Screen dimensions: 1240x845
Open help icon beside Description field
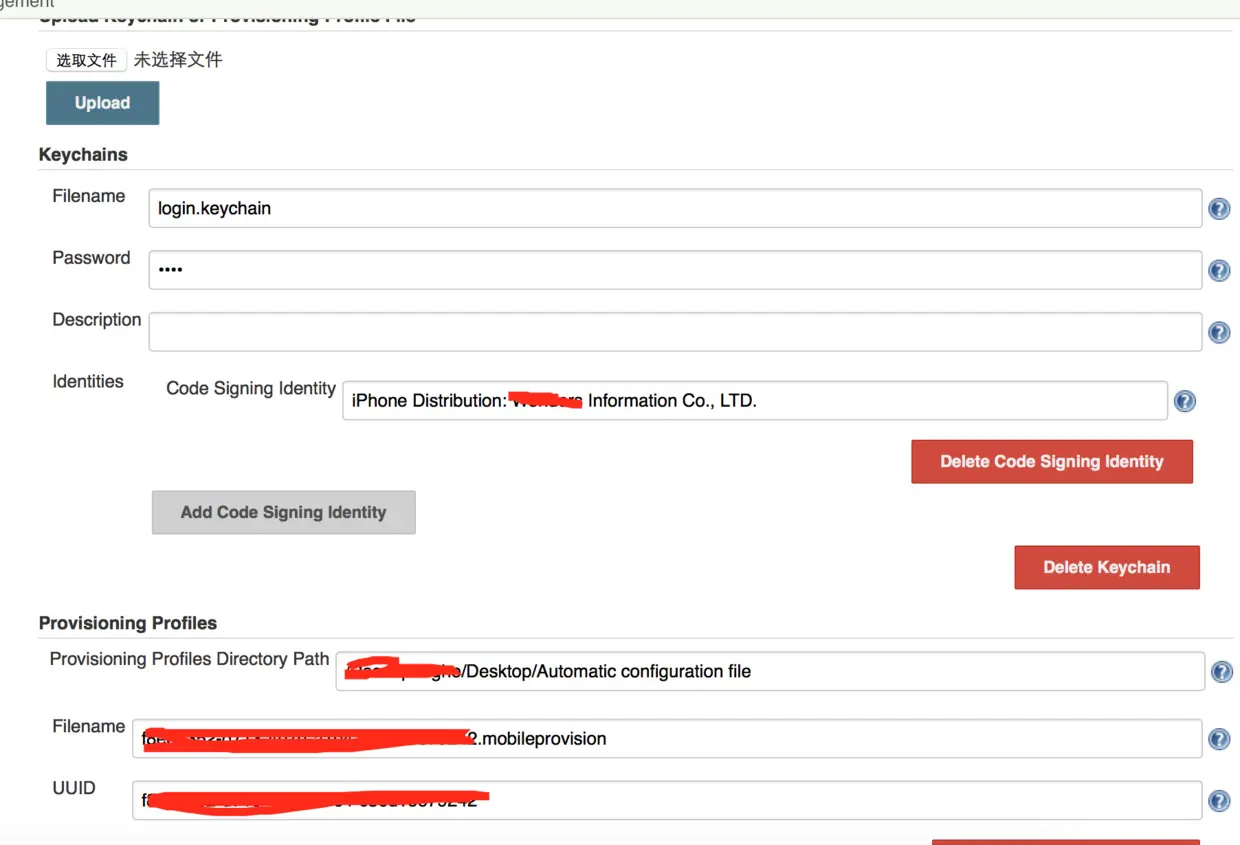click(1219, 333)
